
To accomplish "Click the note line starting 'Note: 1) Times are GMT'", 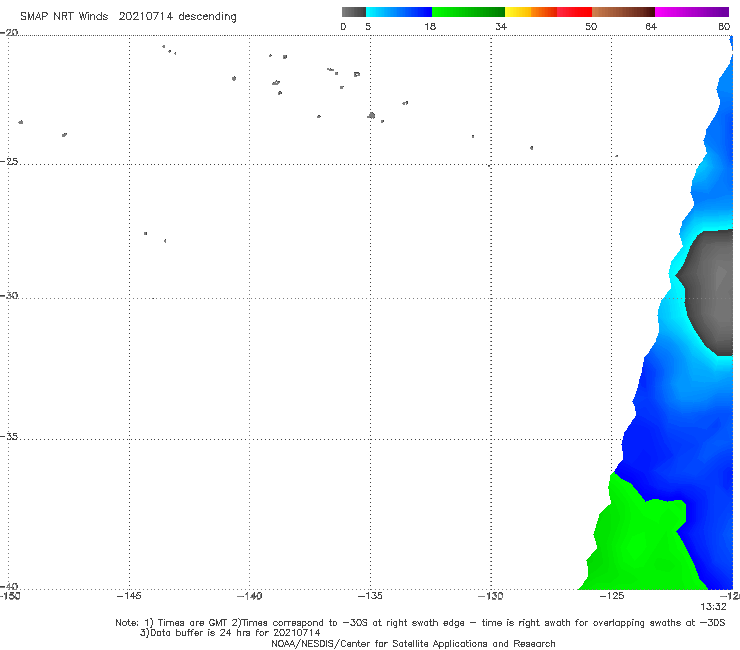I will click(x=420, y=623).
